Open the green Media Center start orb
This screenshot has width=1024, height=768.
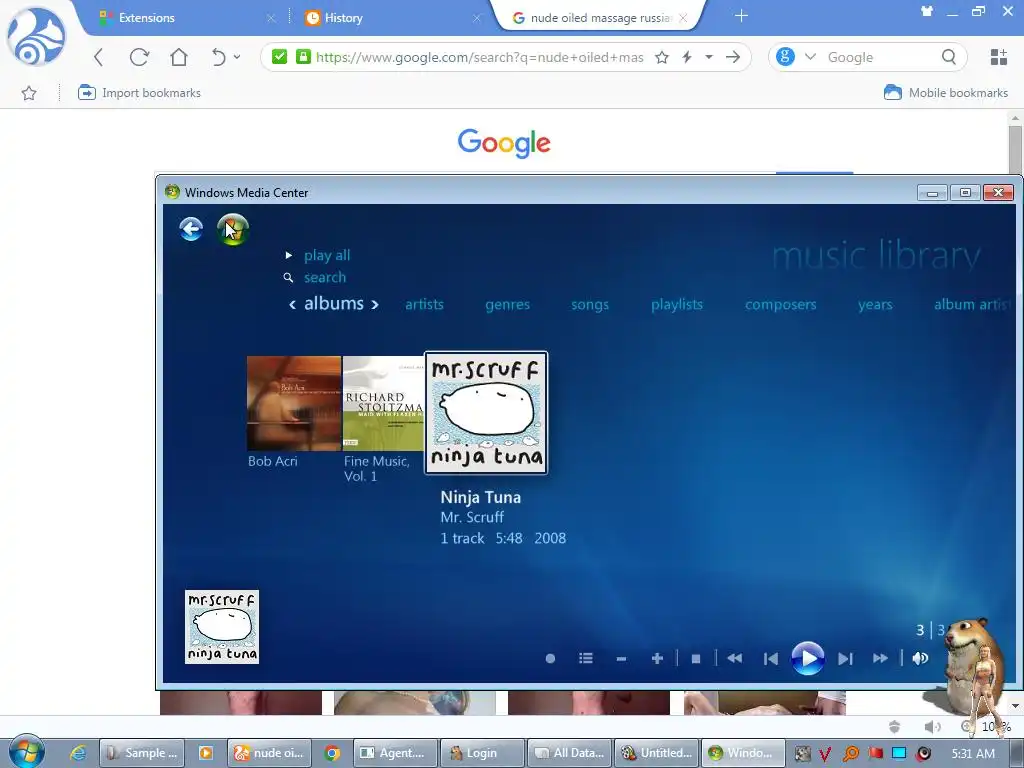(233, 229)
